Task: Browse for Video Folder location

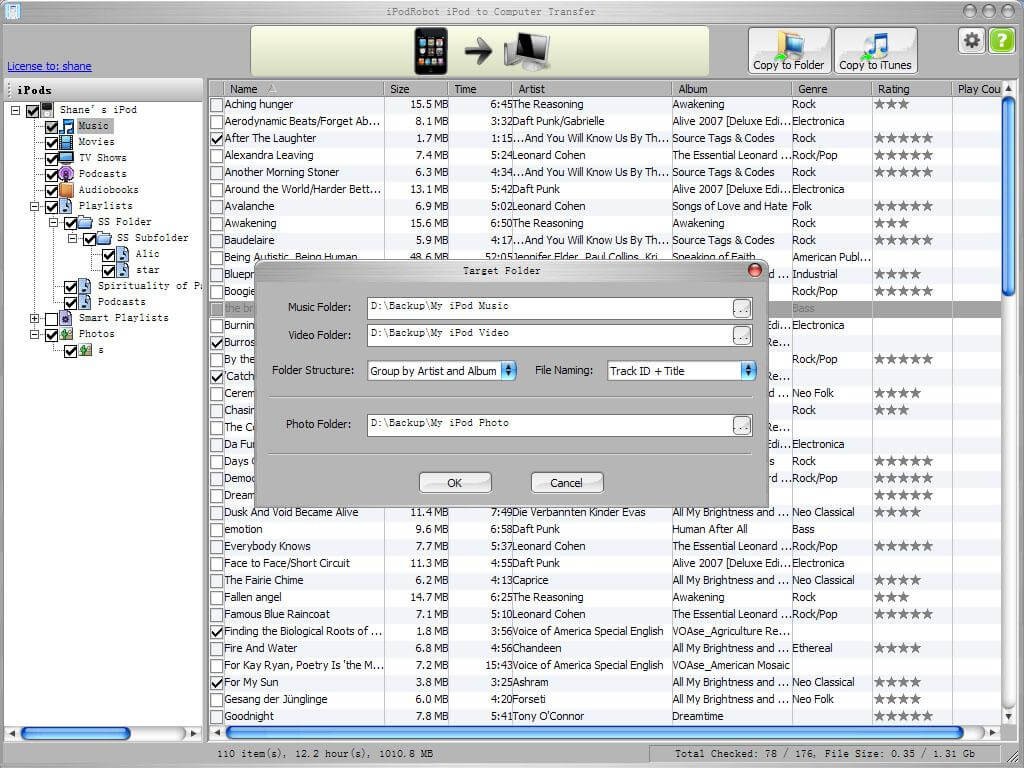Action: (741, 335)
